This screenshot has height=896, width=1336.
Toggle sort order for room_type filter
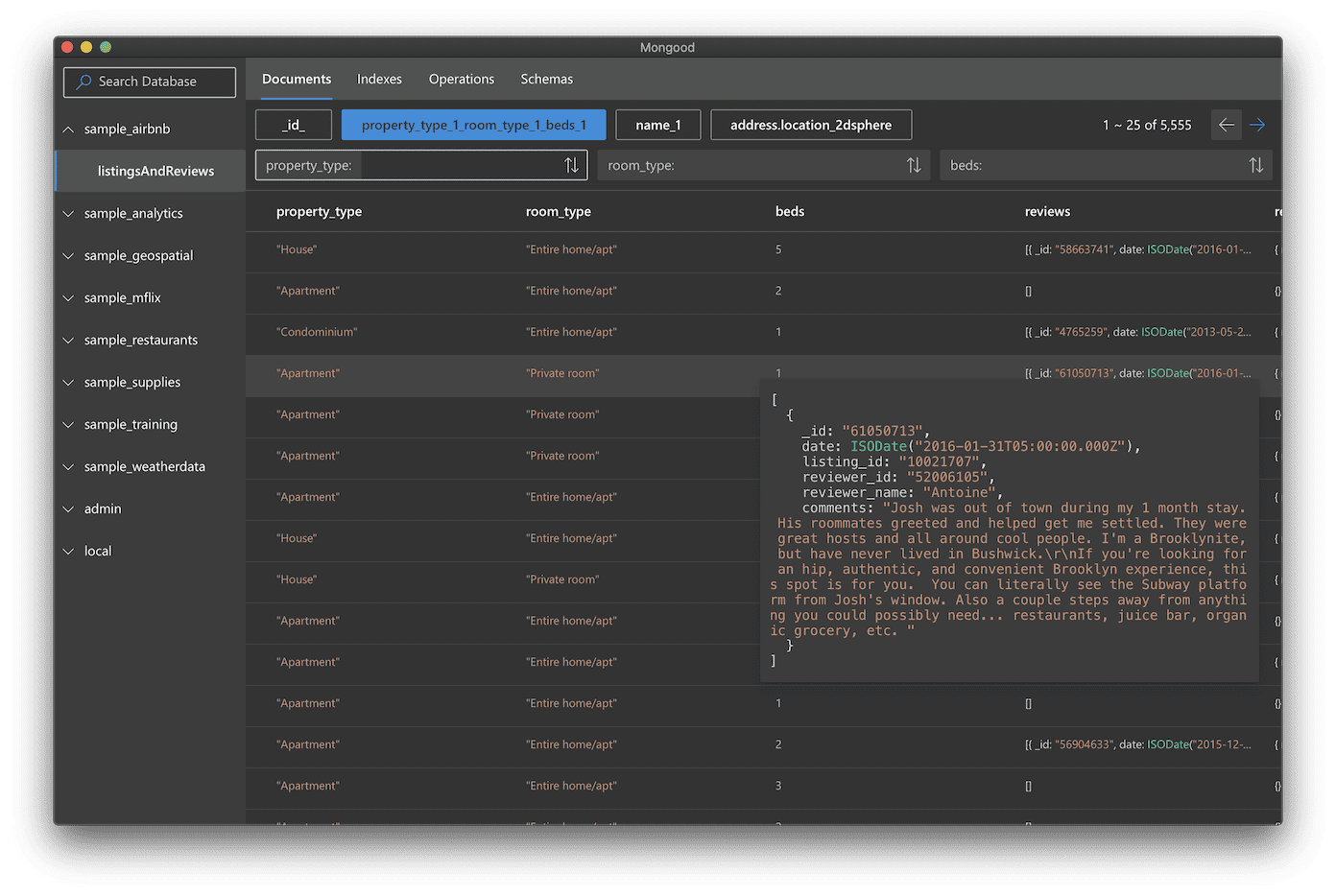914,165
